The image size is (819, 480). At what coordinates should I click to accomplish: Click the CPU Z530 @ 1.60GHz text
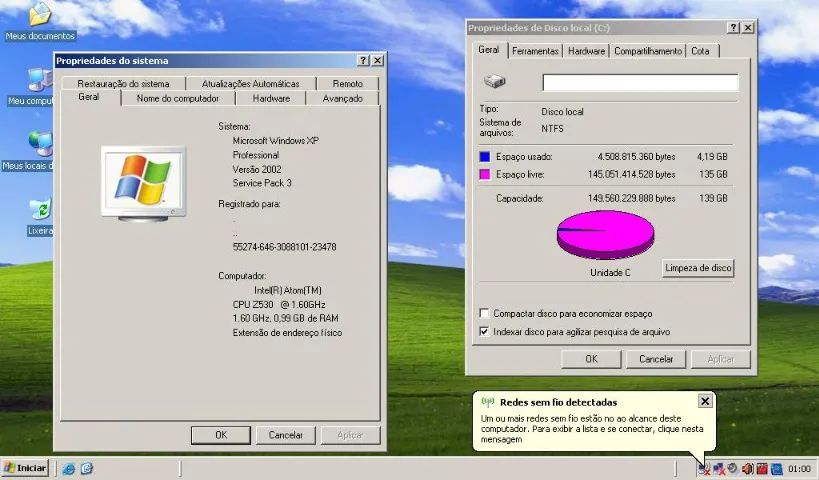pos(279,305)
